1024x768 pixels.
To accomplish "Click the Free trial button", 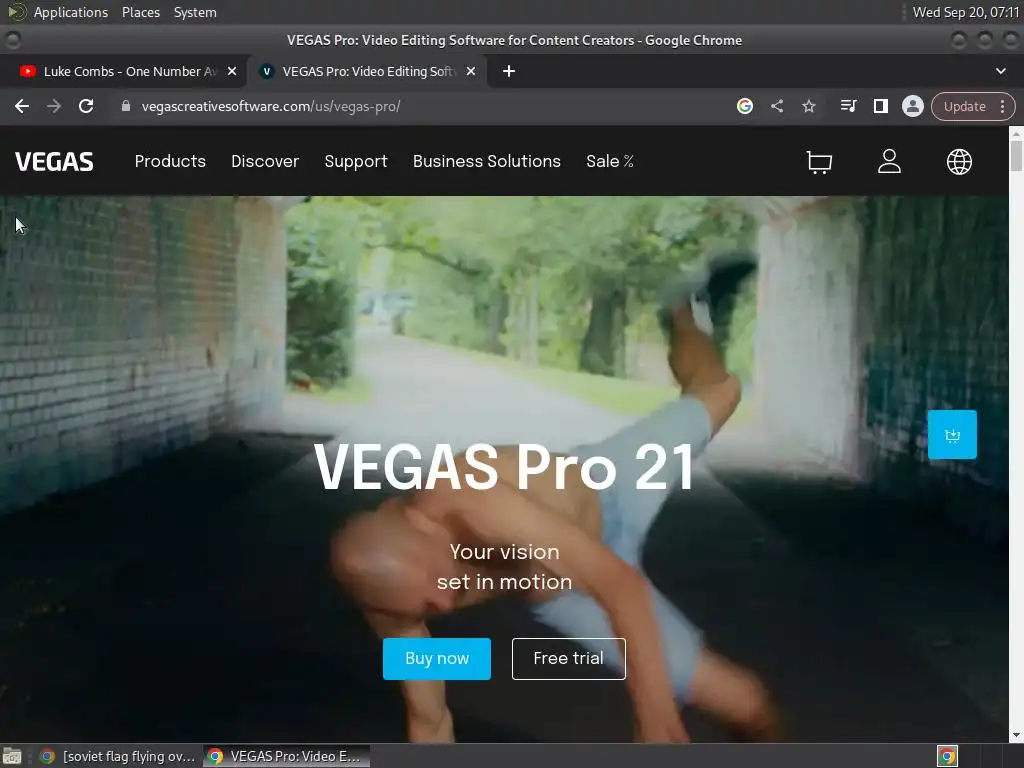I will click(x=568, y=658).
